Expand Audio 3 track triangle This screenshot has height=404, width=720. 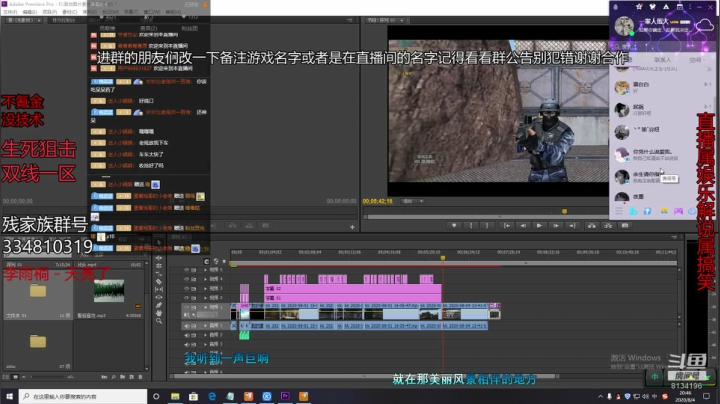pos(206,344)
